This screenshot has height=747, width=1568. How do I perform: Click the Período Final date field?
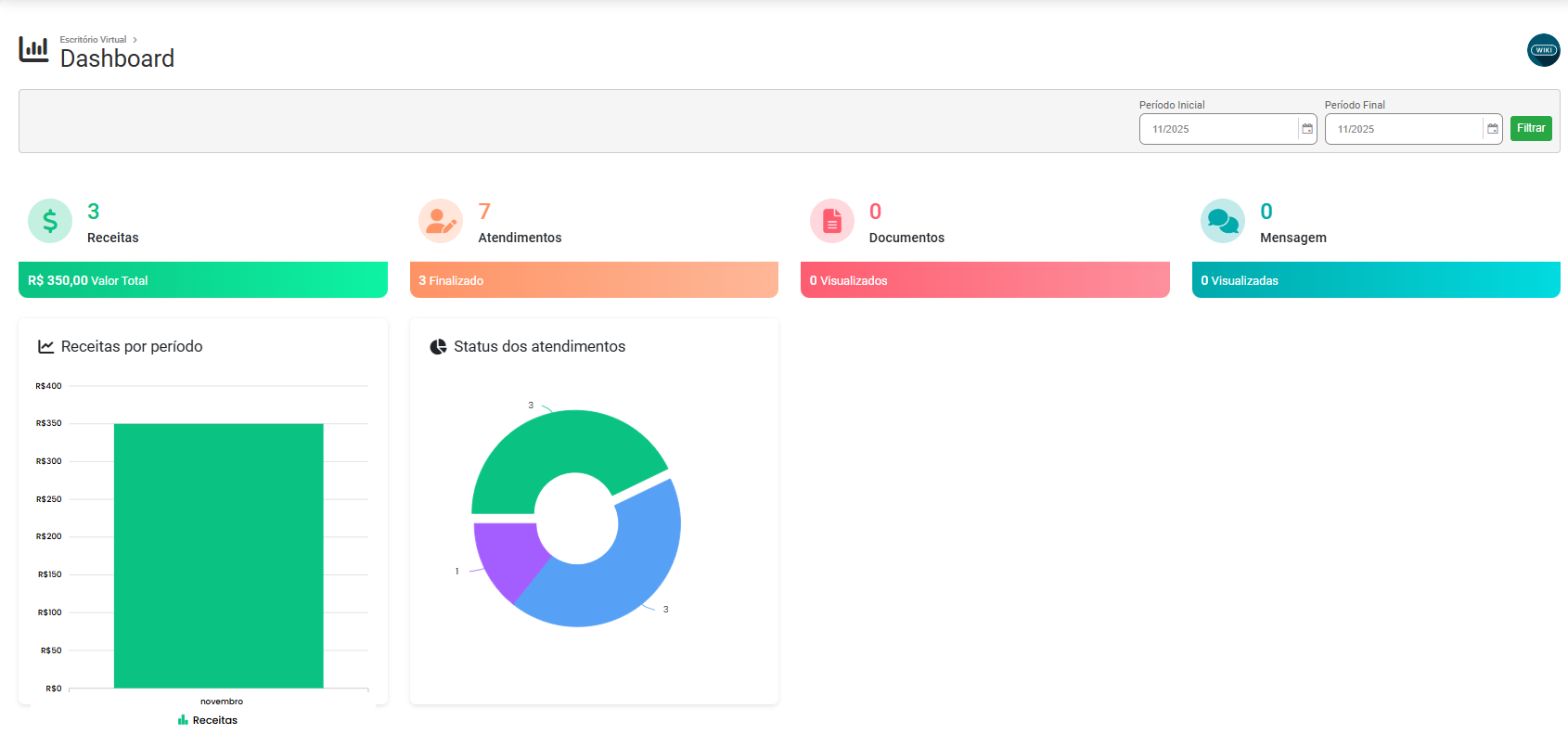click(x=1404, y=129)
